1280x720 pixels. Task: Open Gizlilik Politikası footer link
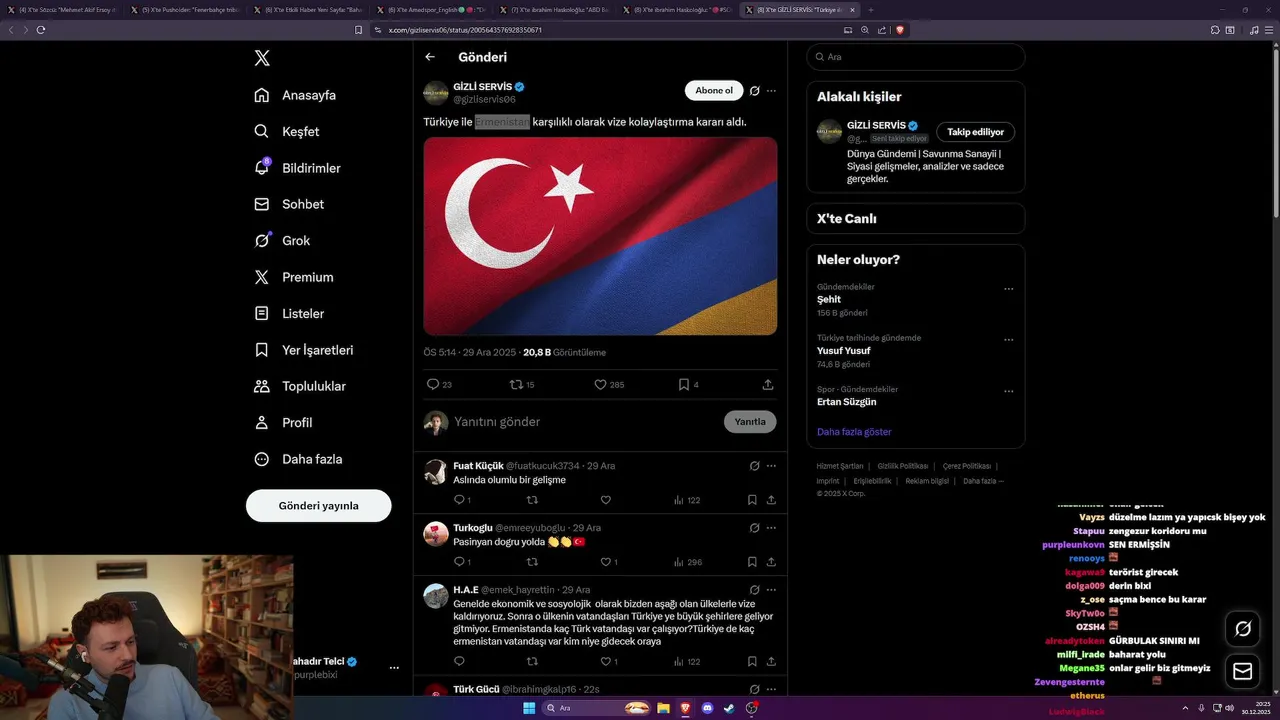click(903, 466)
